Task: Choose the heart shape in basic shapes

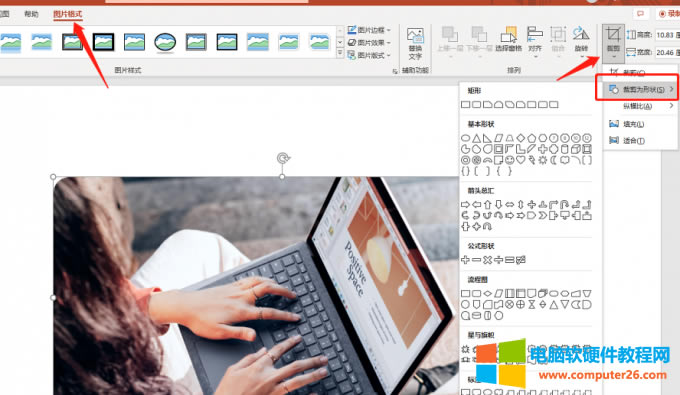Action: coord(520,160)
